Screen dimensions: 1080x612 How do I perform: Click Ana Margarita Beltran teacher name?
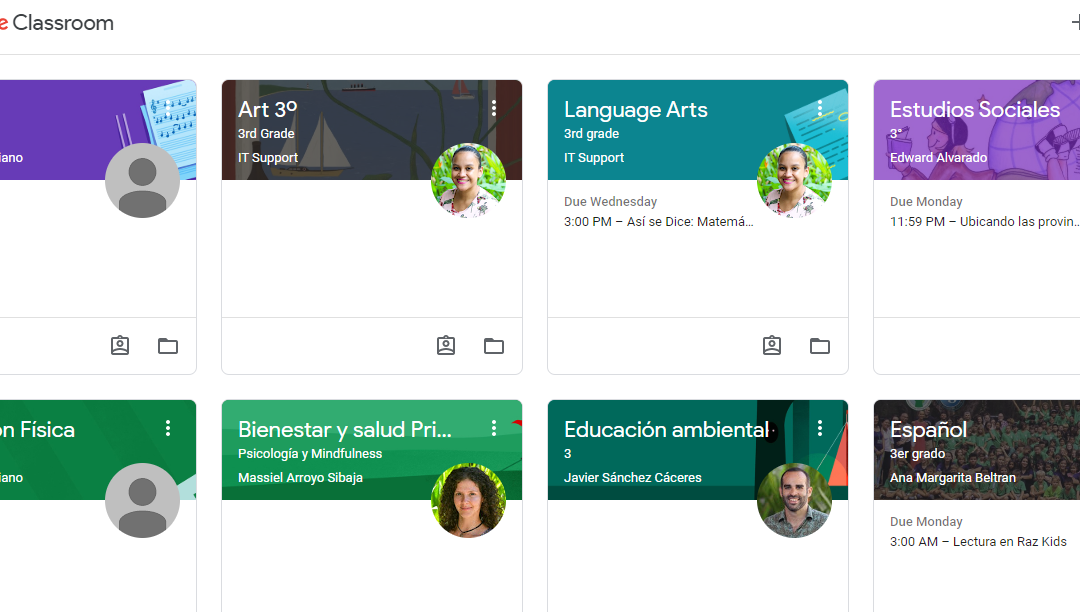point(953,478)
